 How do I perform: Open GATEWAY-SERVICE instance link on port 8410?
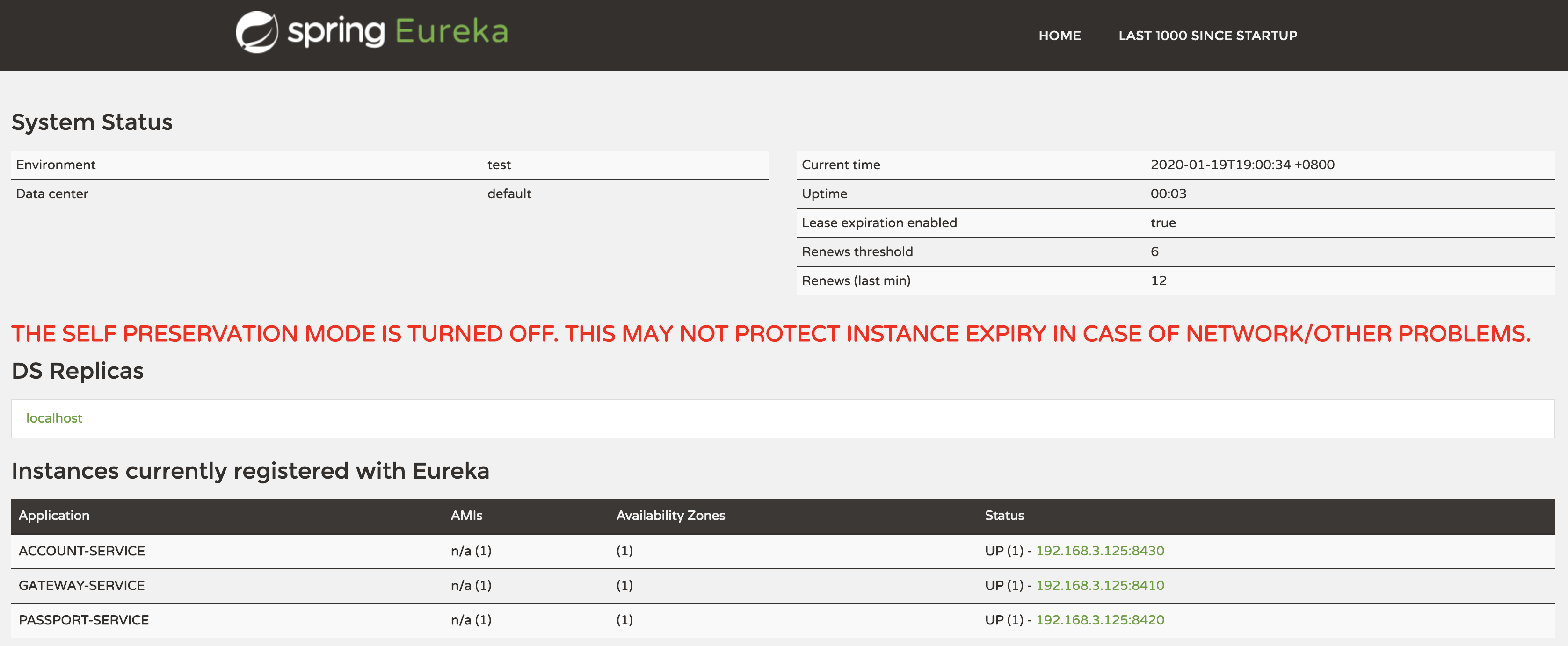[1099, 585]
